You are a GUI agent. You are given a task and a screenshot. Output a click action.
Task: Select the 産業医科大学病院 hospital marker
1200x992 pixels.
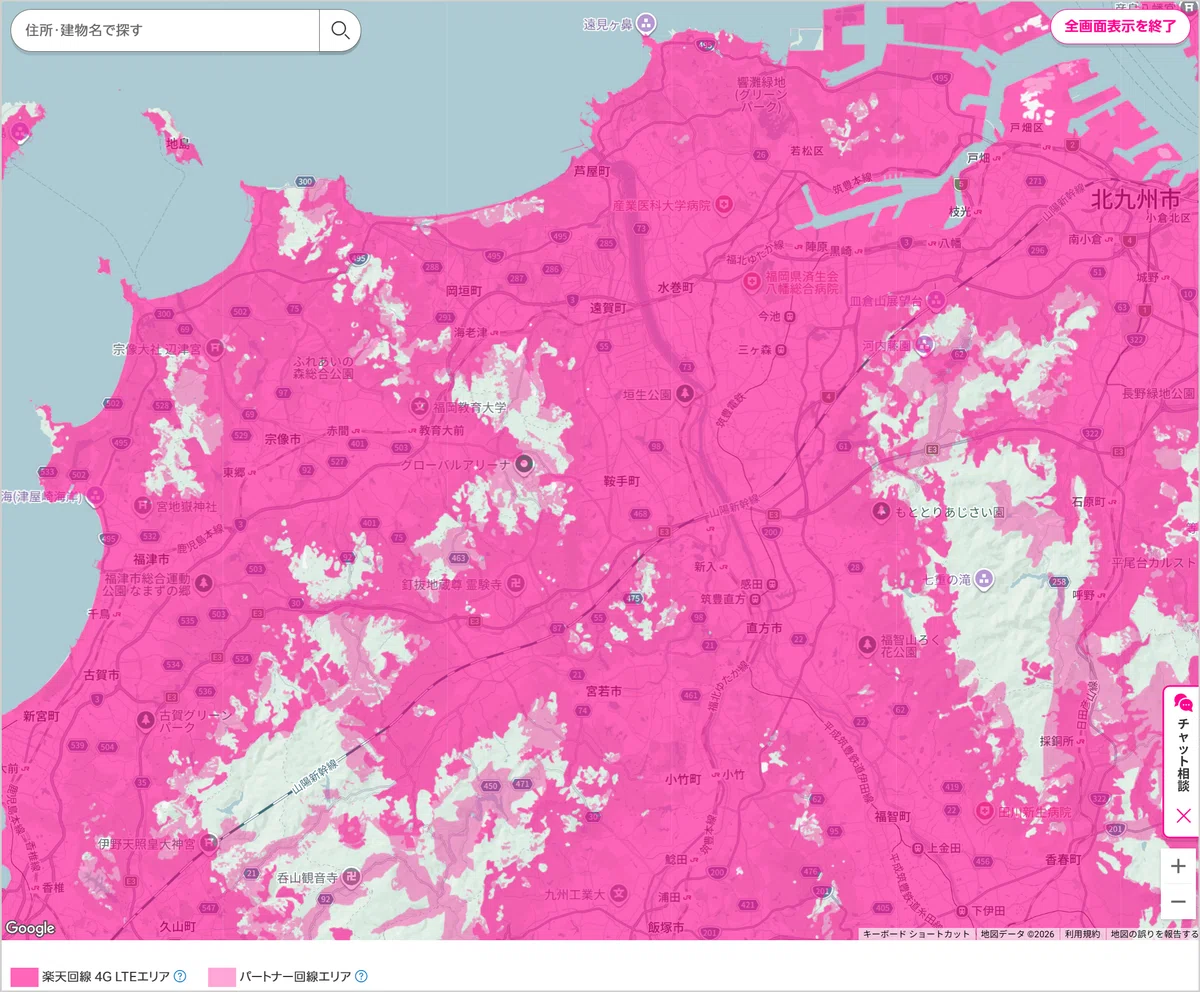722,204
